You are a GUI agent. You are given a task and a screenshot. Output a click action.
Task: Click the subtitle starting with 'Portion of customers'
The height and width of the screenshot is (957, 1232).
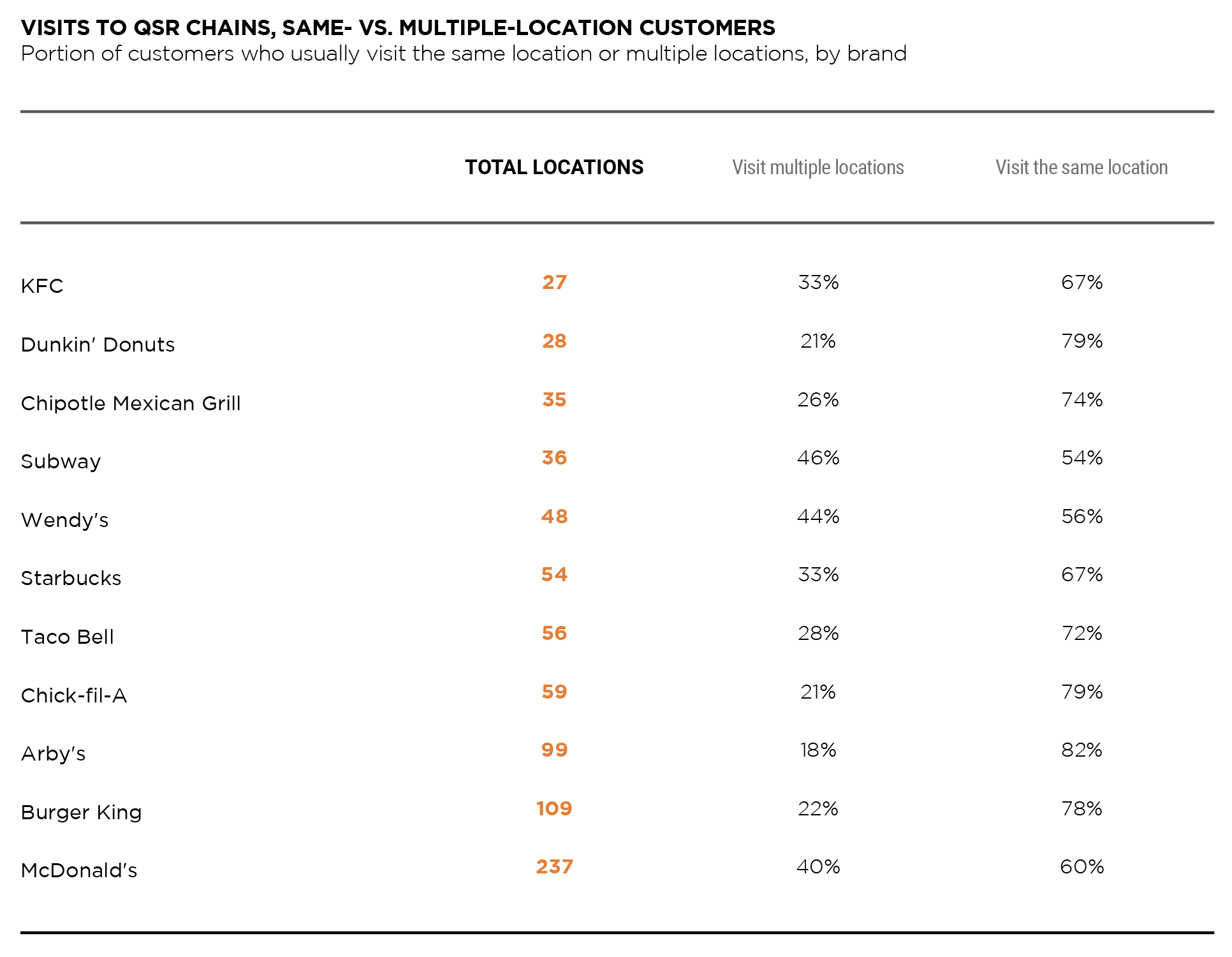click(464, 54)
